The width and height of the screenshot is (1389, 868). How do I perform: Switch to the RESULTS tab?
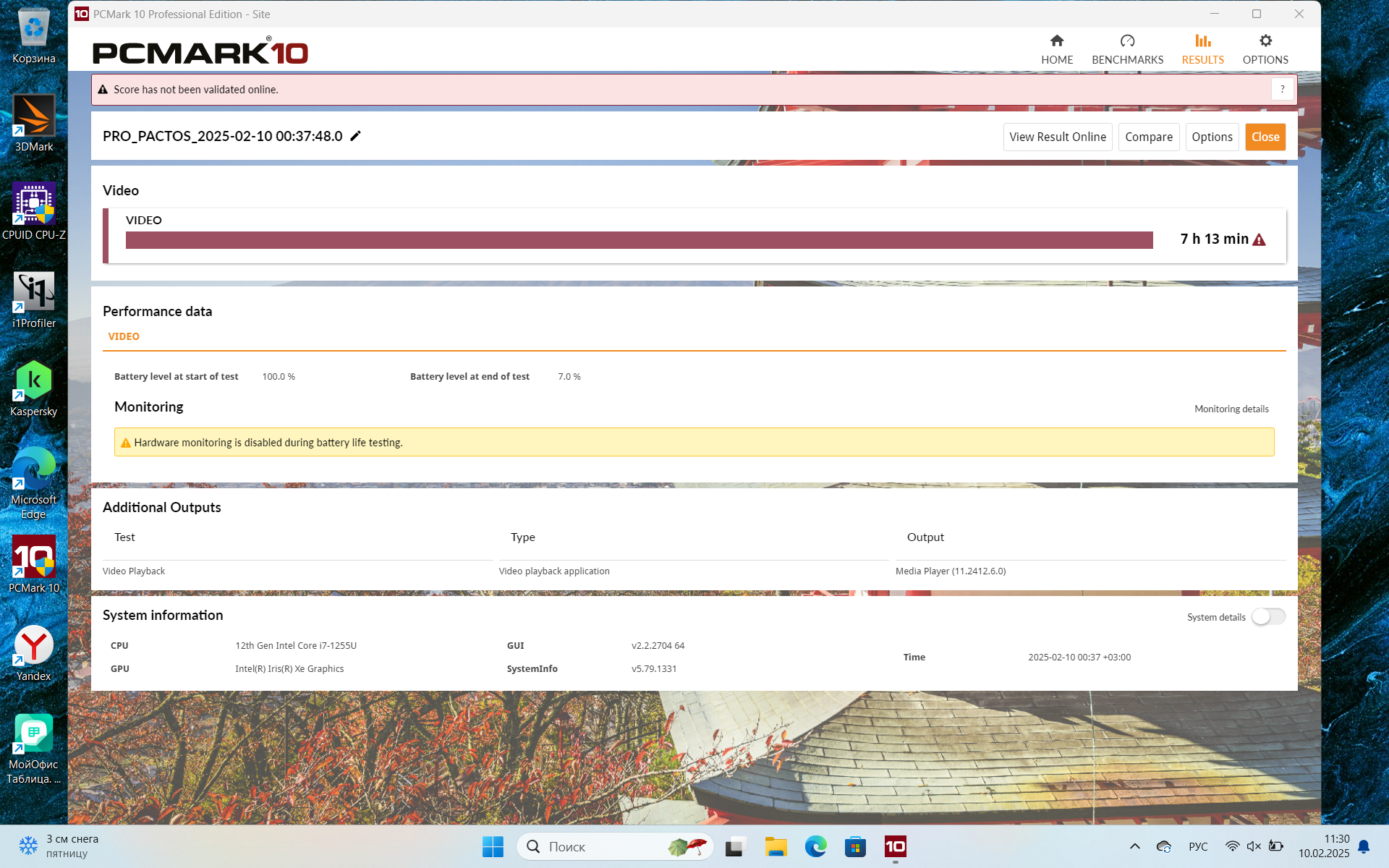click(1202, 49)
